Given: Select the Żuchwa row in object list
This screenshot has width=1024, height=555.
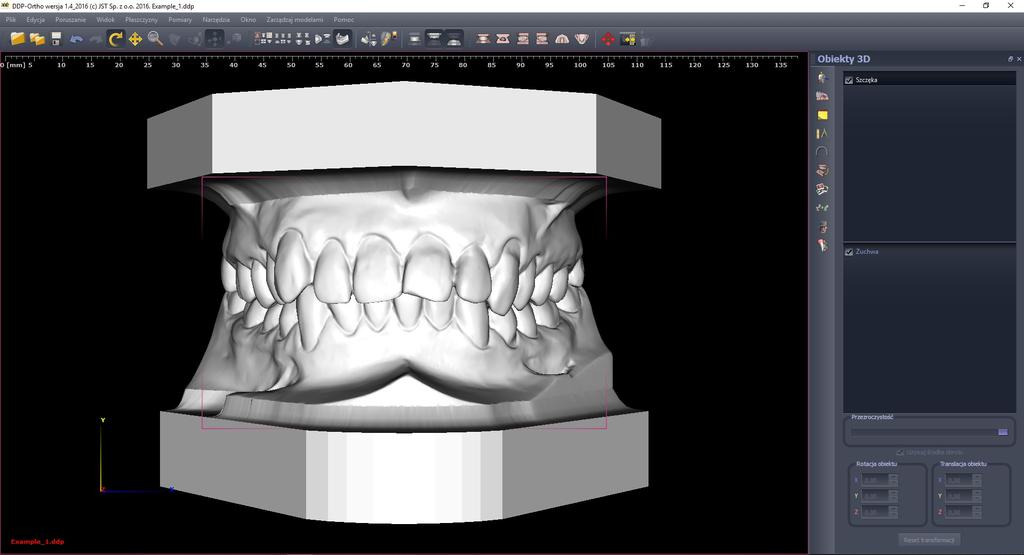Looking at the screenshot, I should [x=929, y=251].
